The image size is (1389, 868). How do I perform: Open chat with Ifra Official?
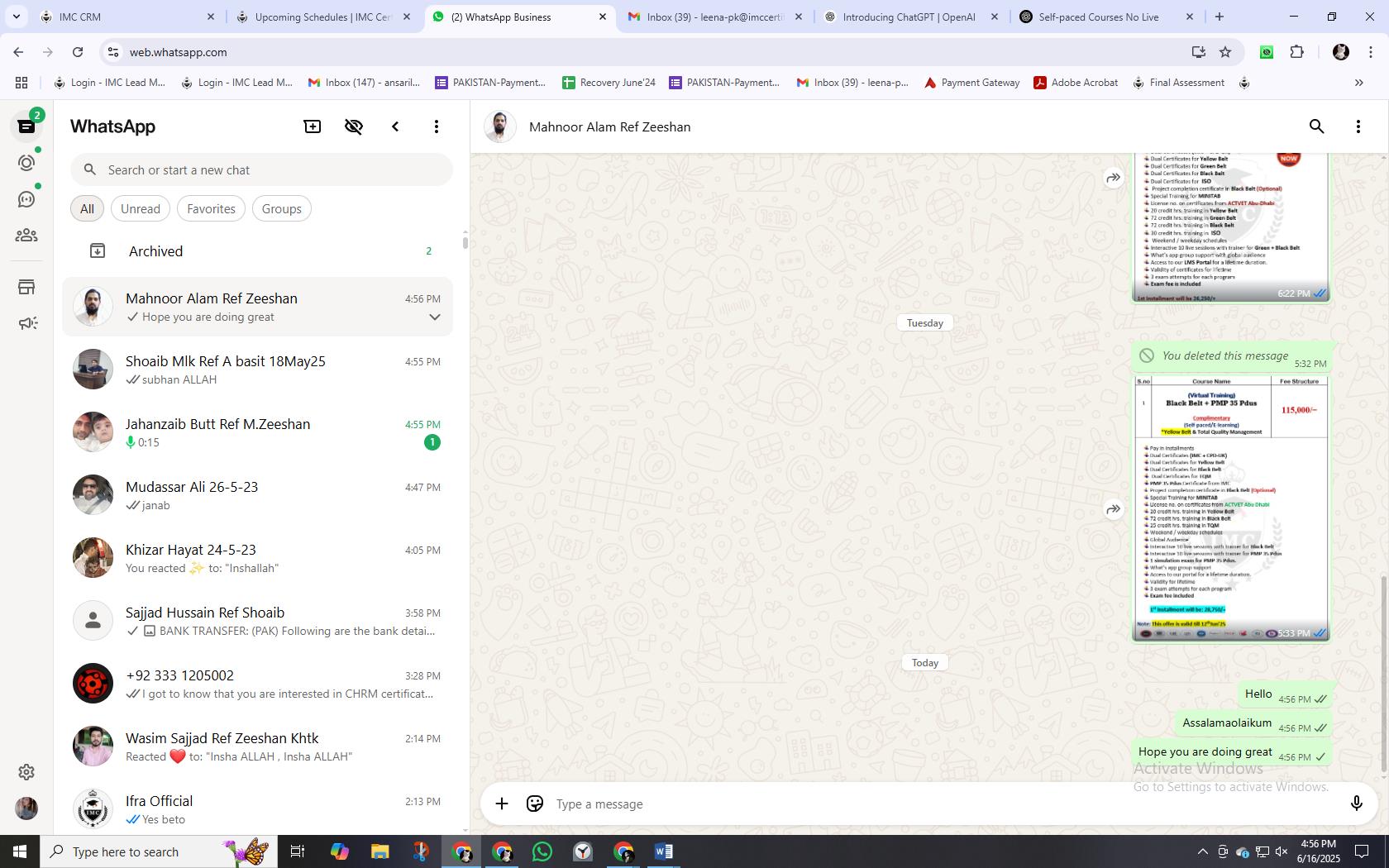click(258, 809)
